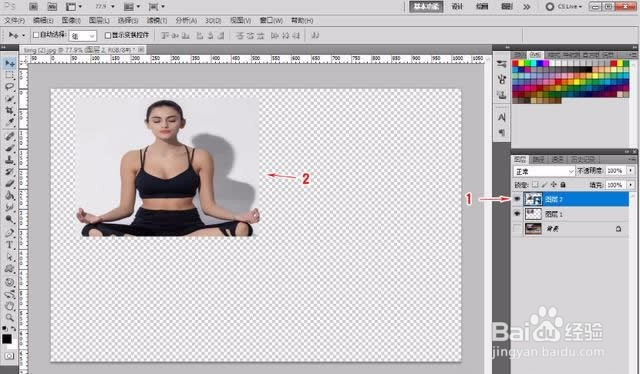Screen dimensions: 640x374
Task: Open the 正常 blending mode dropdown
Action: [x=544, y=171]
